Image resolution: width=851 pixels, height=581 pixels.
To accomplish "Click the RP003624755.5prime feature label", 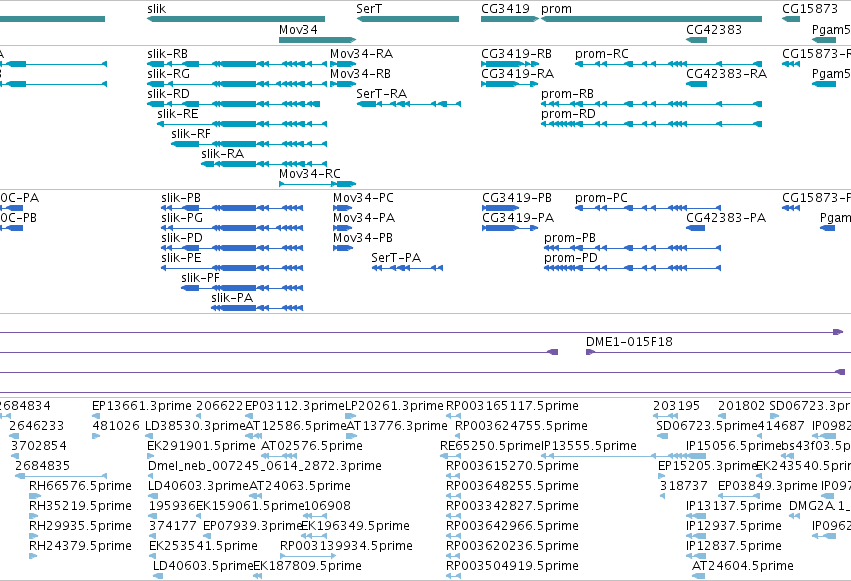I will tap(522, 426).
